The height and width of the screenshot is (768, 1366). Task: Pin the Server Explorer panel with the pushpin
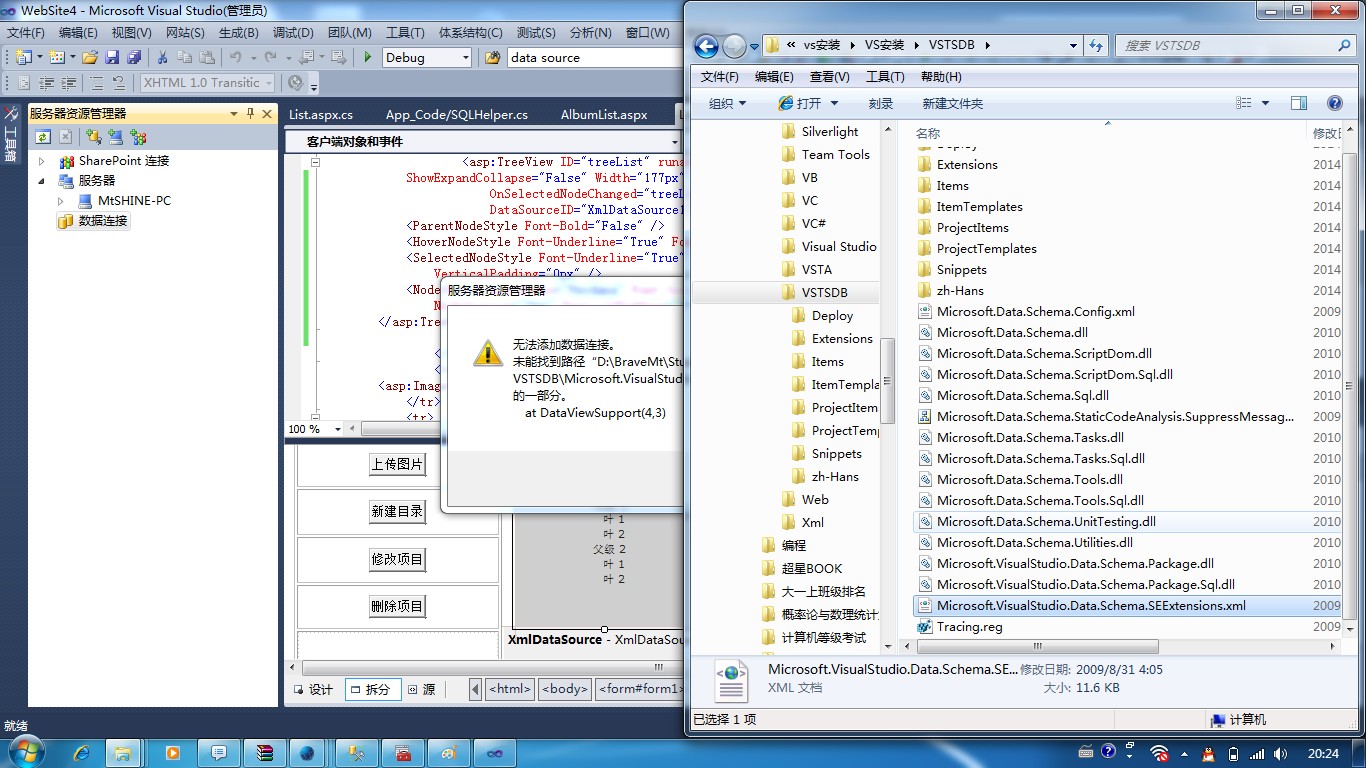(250, 114)
